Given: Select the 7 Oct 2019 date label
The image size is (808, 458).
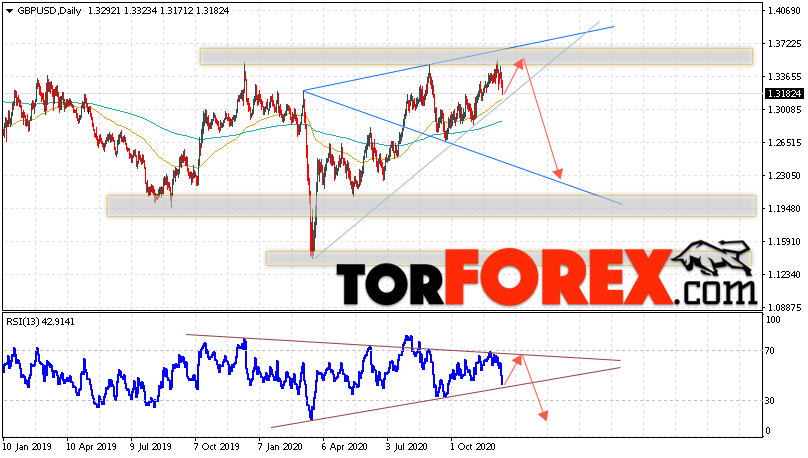Looking at the screenshot, I should (x=215, y=447).
